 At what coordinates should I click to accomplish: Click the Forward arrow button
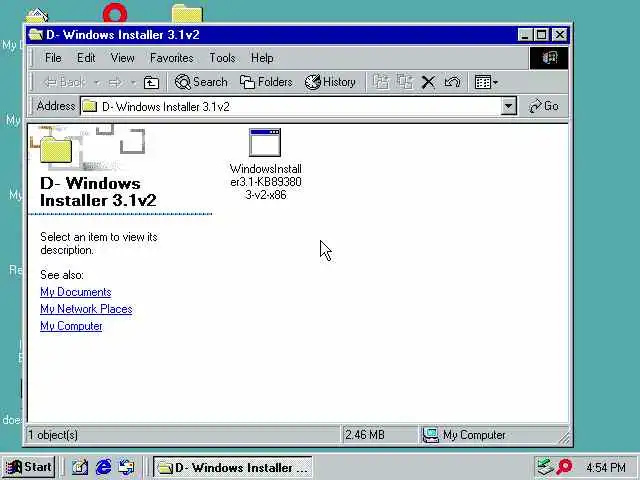point(116,82)
